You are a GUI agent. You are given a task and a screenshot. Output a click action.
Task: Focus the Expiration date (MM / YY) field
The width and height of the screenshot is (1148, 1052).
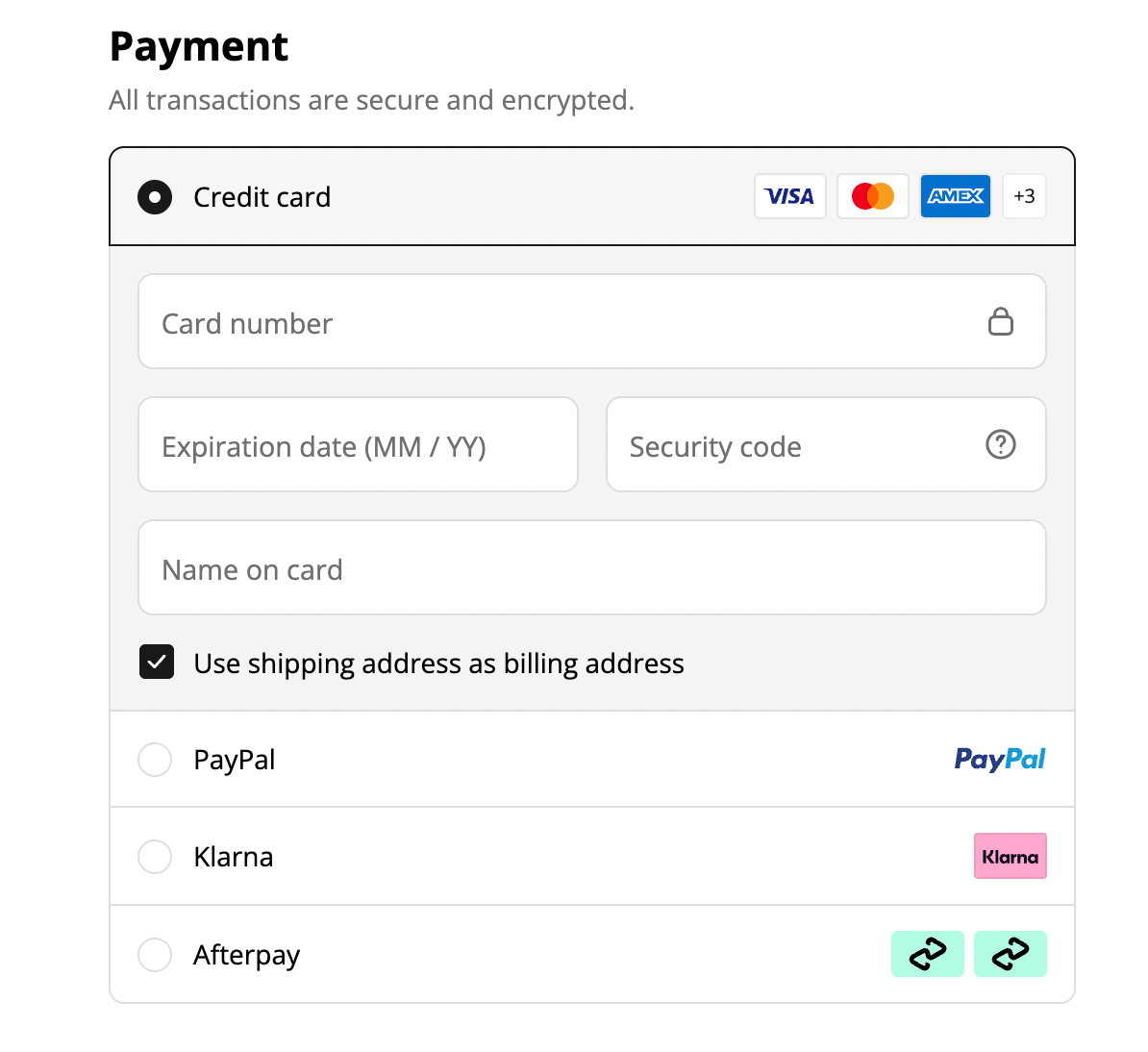click(358, 445)
